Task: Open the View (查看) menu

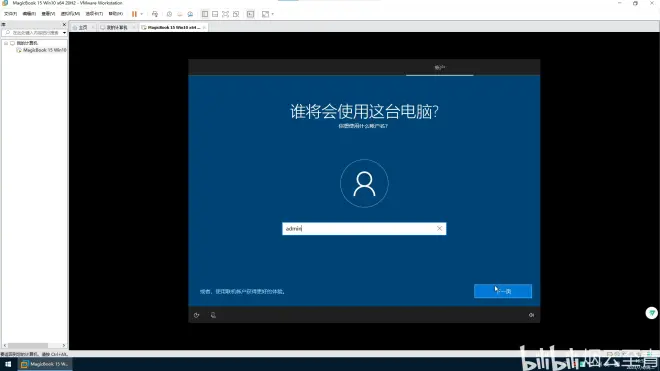Action: (48, 14)
